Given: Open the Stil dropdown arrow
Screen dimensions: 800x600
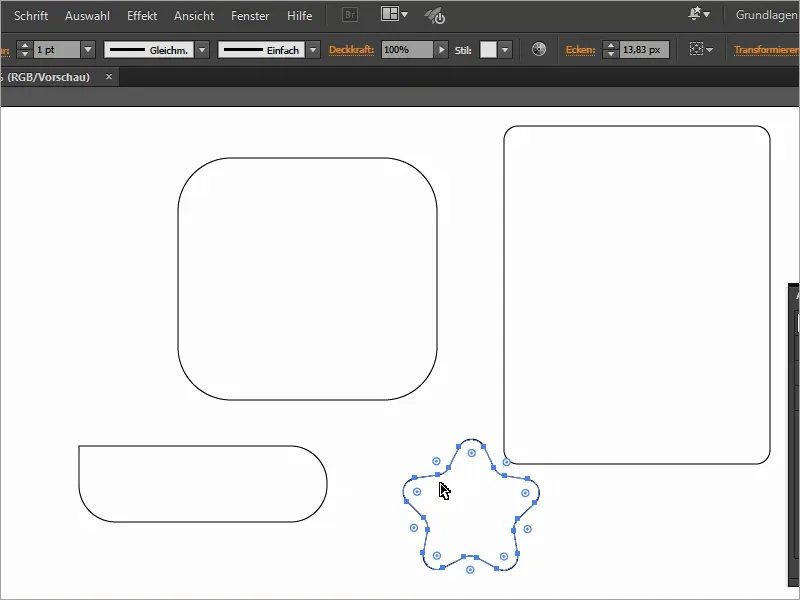Looking at the screenshot, I should (506, 48).
